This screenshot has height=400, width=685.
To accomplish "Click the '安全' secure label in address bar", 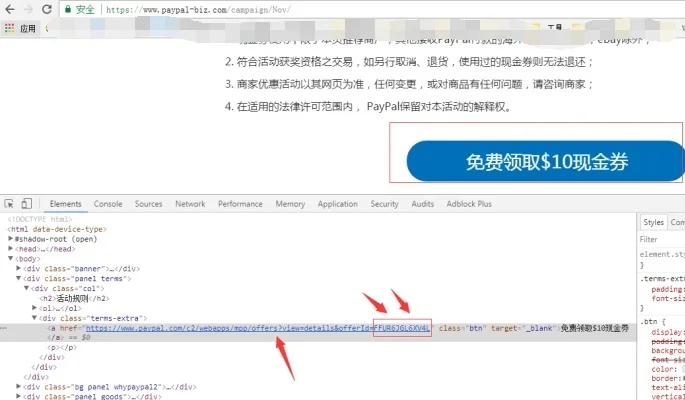I will (85, 10).
